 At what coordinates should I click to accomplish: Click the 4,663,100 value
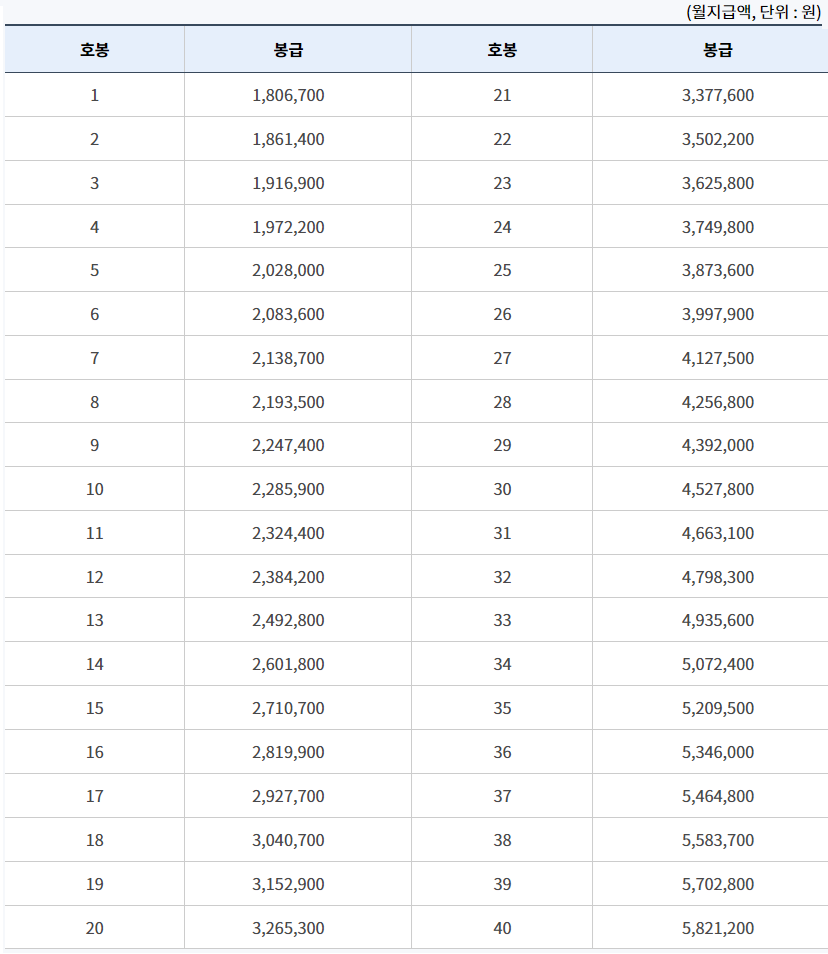pos(718,533)
